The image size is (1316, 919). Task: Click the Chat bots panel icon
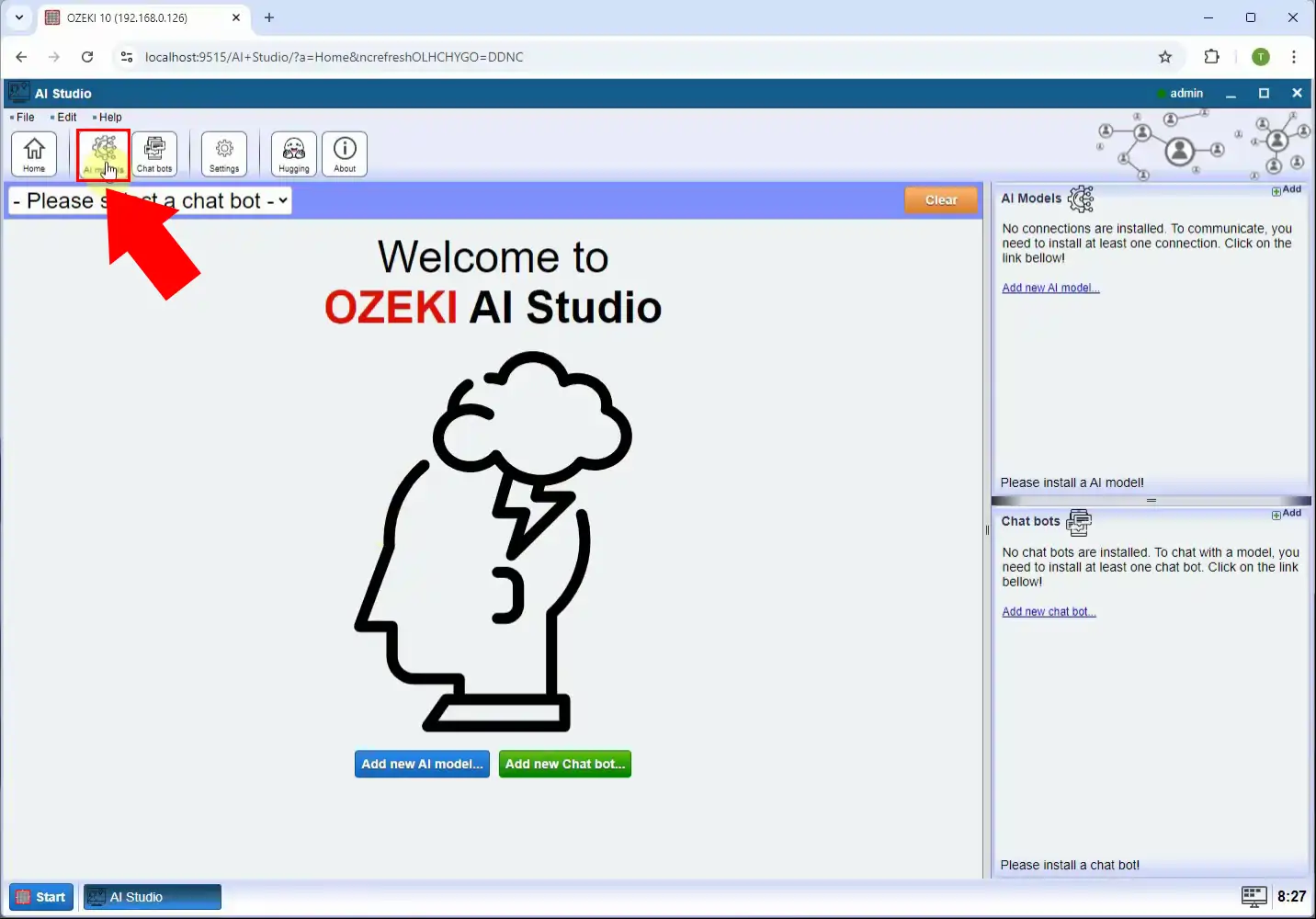(1079, 522)
